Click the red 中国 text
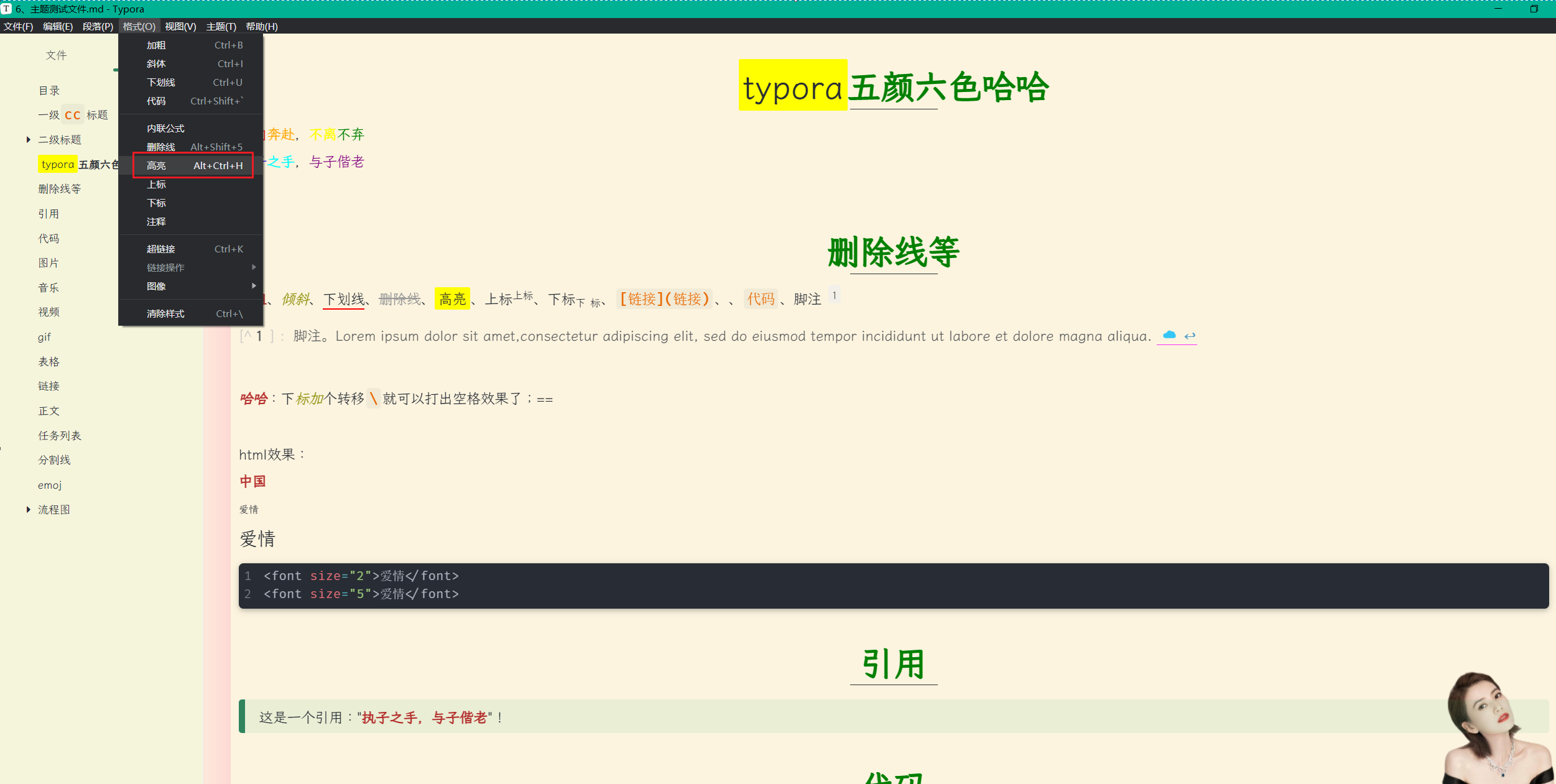Viewport: 1556px width, 784px height. pyautogui.click(x=252, y=481)
